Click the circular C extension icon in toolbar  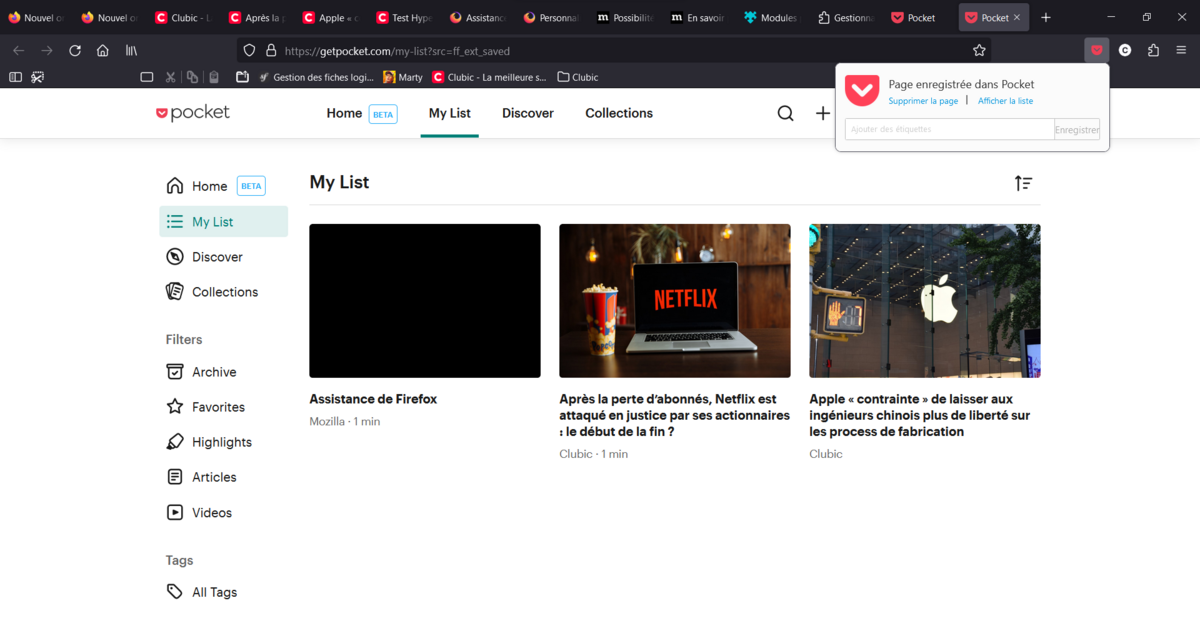[1125, 50]
